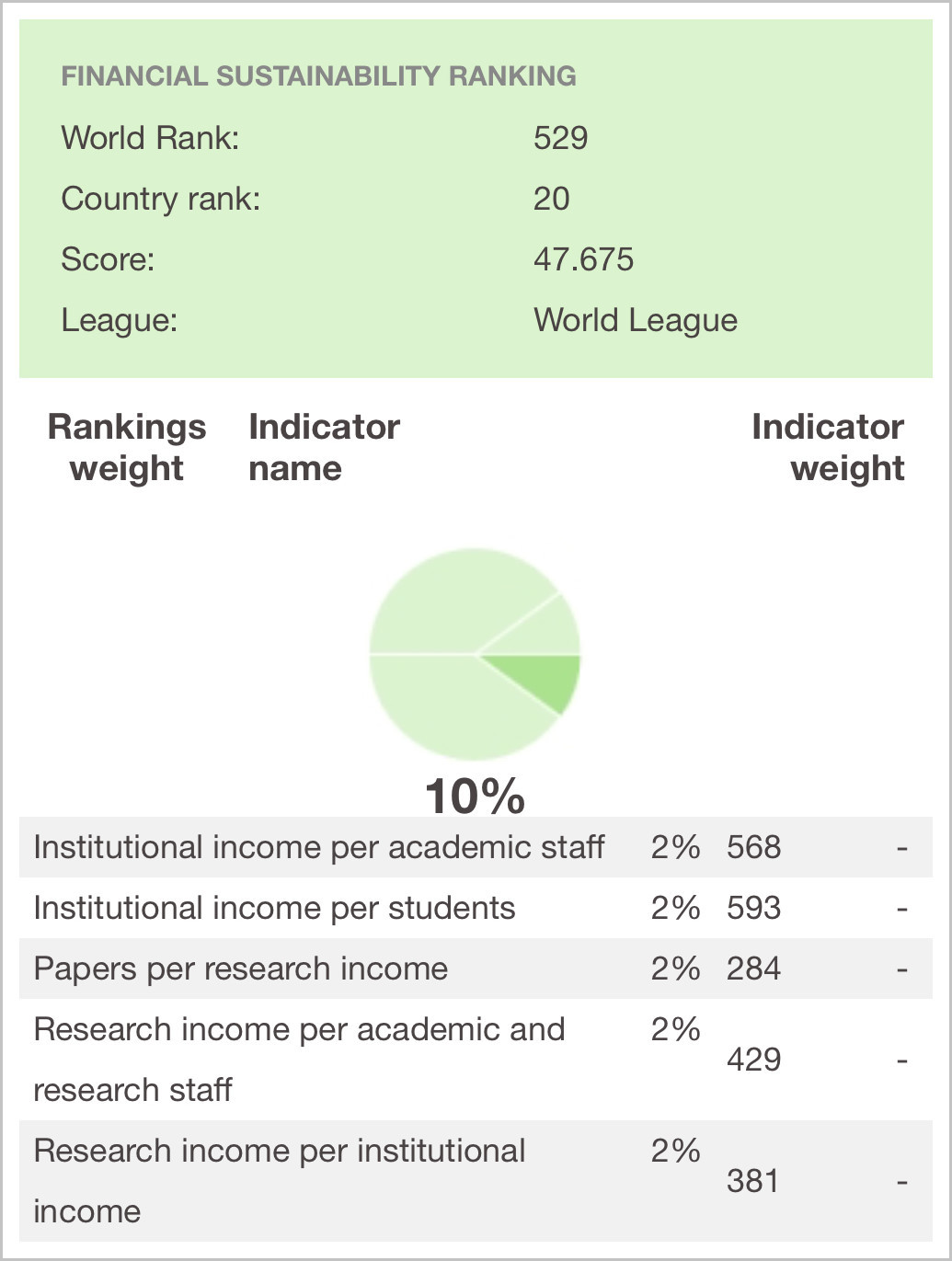Click World Rank value 529
Screen dimensions: 952x1261
coord(560,138)
